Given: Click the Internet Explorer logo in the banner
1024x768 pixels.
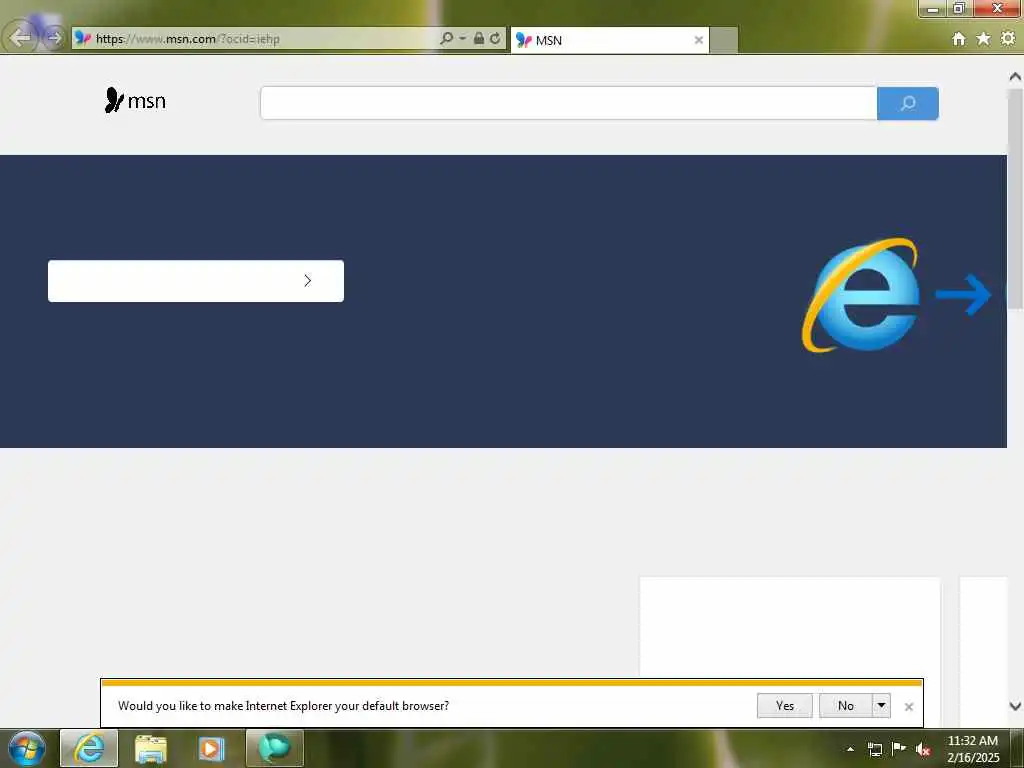Looking at the screenshot, I should [860, 295].
